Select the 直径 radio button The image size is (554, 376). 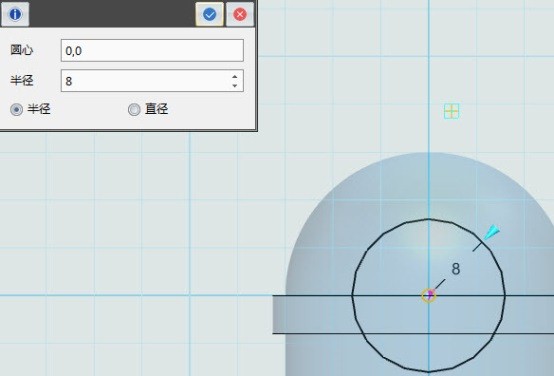[134, 110]
